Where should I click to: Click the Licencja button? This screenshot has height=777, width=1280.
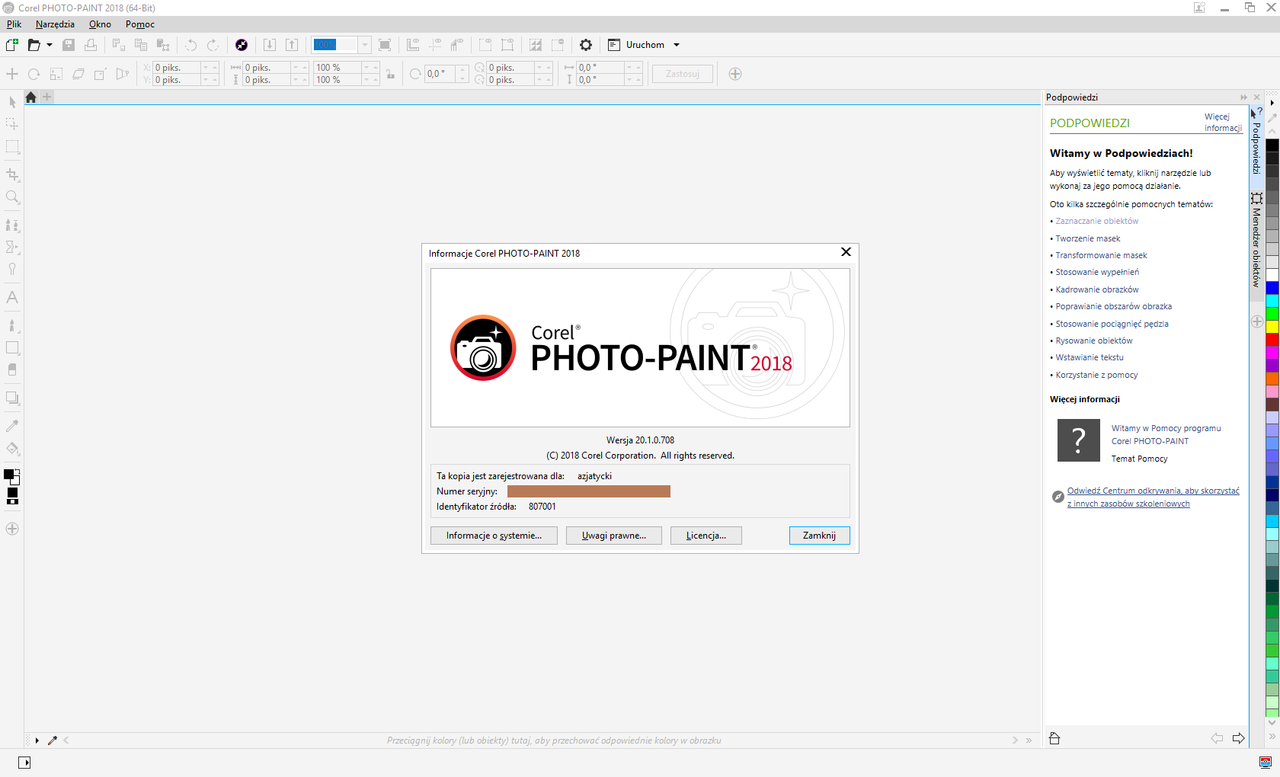[706, 536]
